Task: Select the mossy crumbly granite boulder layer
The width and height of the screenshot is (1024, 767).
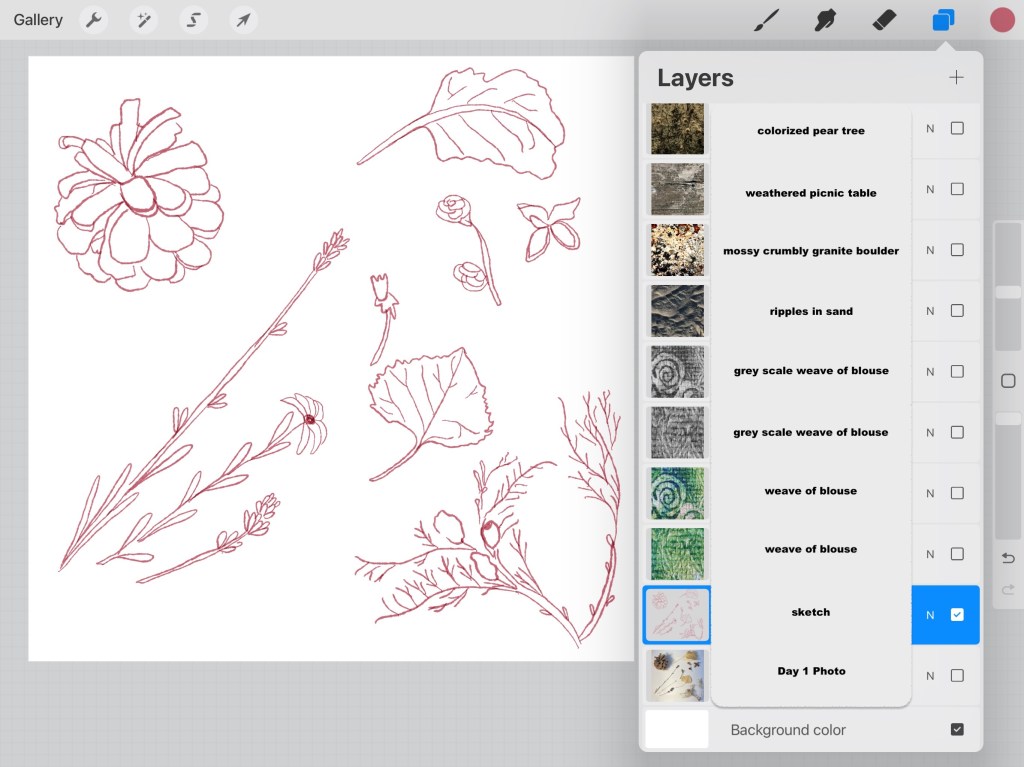Action: [810, 251]
